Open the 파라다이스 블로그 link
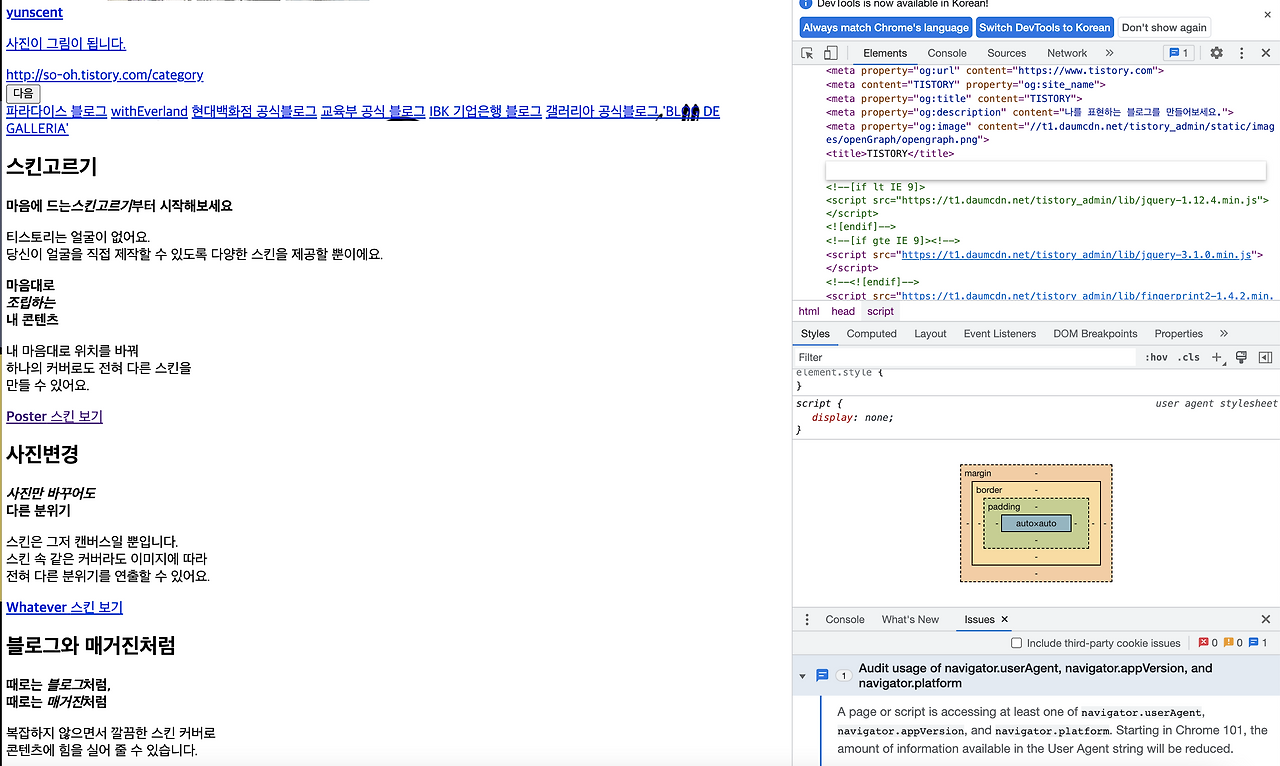1280x766 pixels. (56, 111)
